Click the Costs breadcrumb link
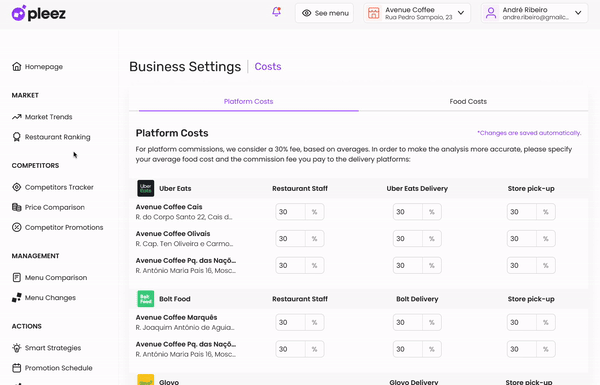The image size is (600, 385). coord(268,67)
